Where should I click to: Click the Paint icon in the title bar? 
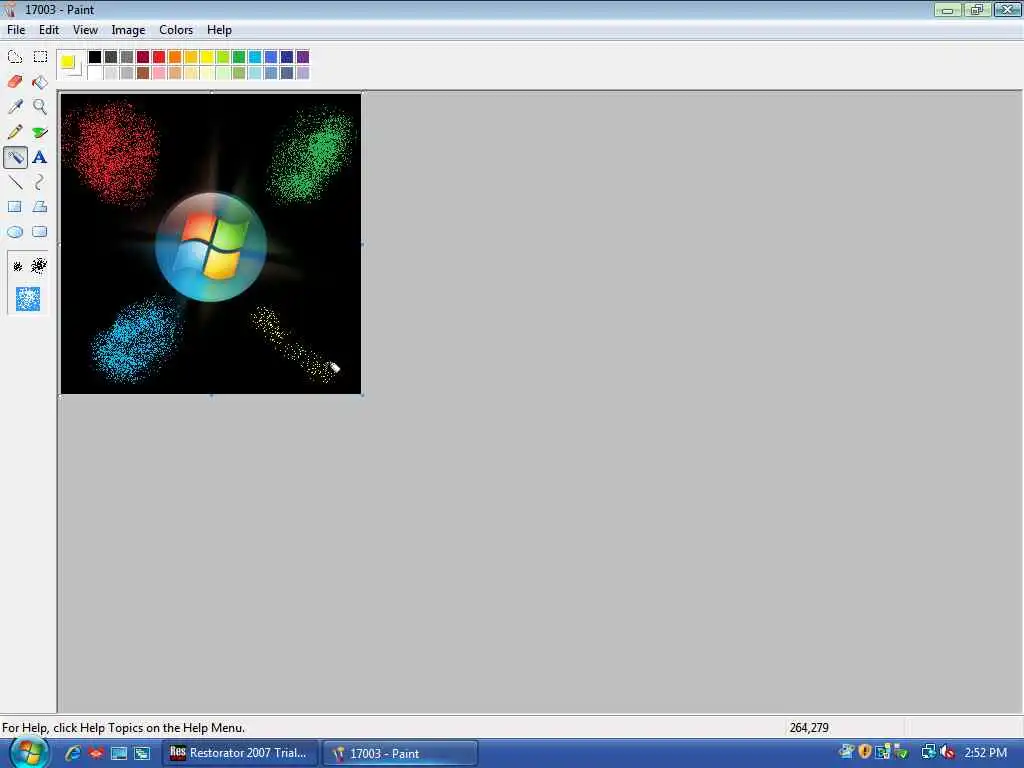click(x=9, y=9)
